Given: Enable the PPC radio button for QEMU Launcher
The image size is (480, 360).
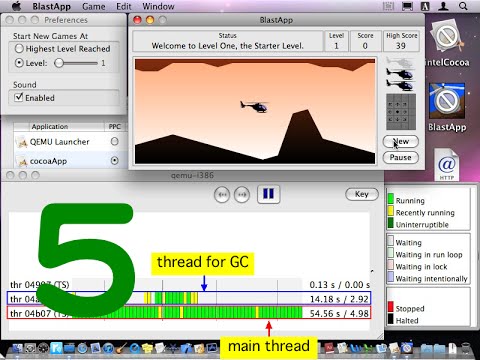Looking at the screenshot, I should pos(114,141).
